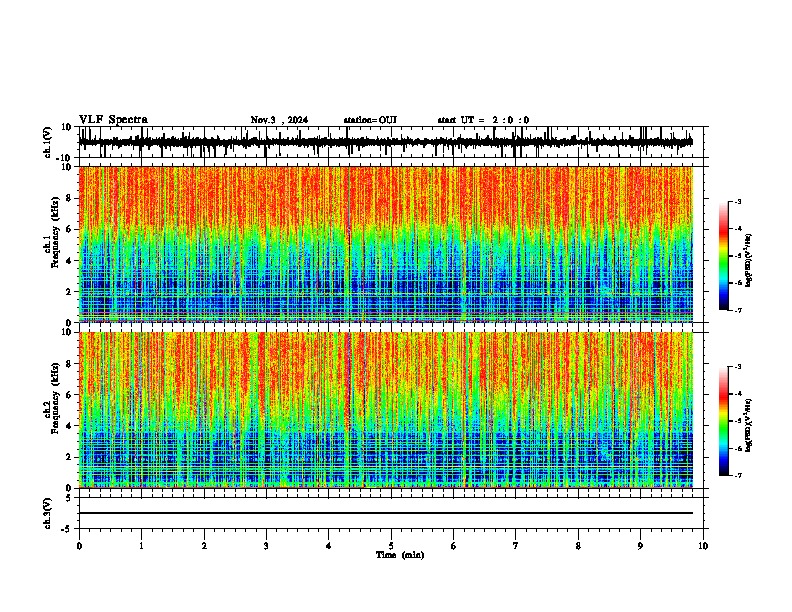Click the "-7" label on the ch.2 color bar
The height and width of the screenshot is (612, 792).
[x=738, y=476]
